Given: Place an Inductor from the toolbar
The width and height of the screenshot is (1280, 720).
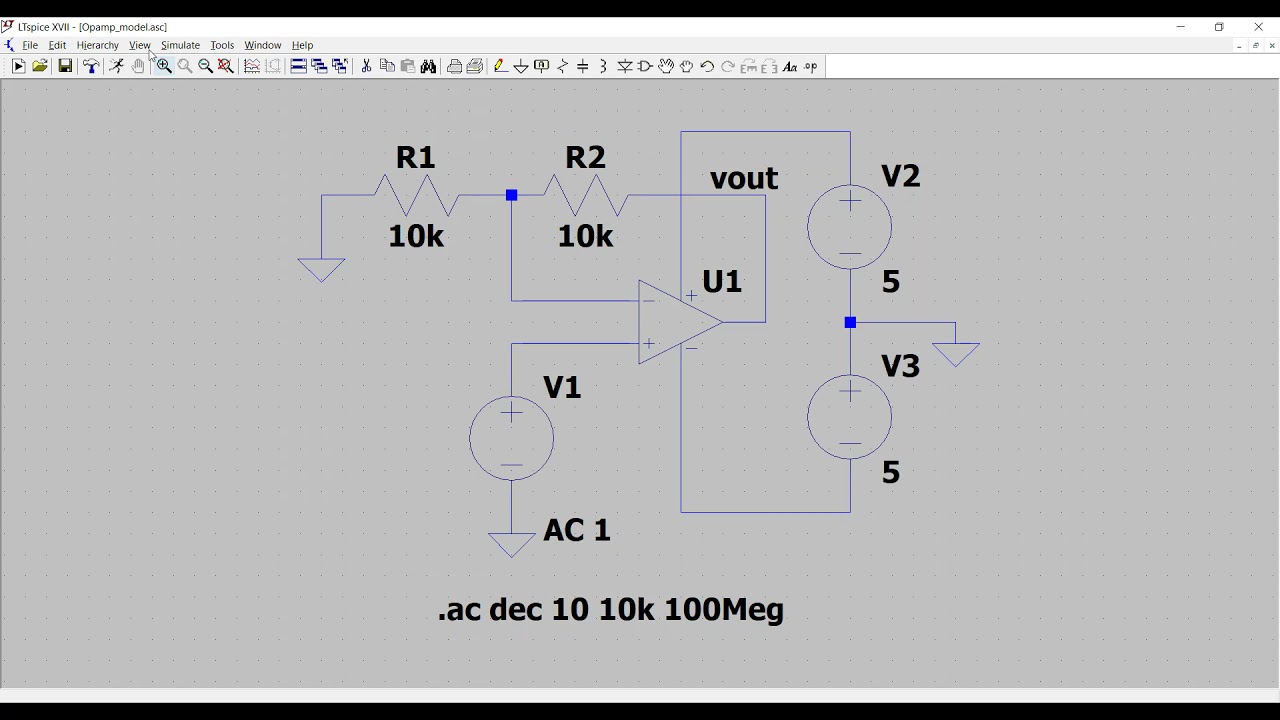Looking at the screenshot, I should pyautogui.click(x=603, y=66).
